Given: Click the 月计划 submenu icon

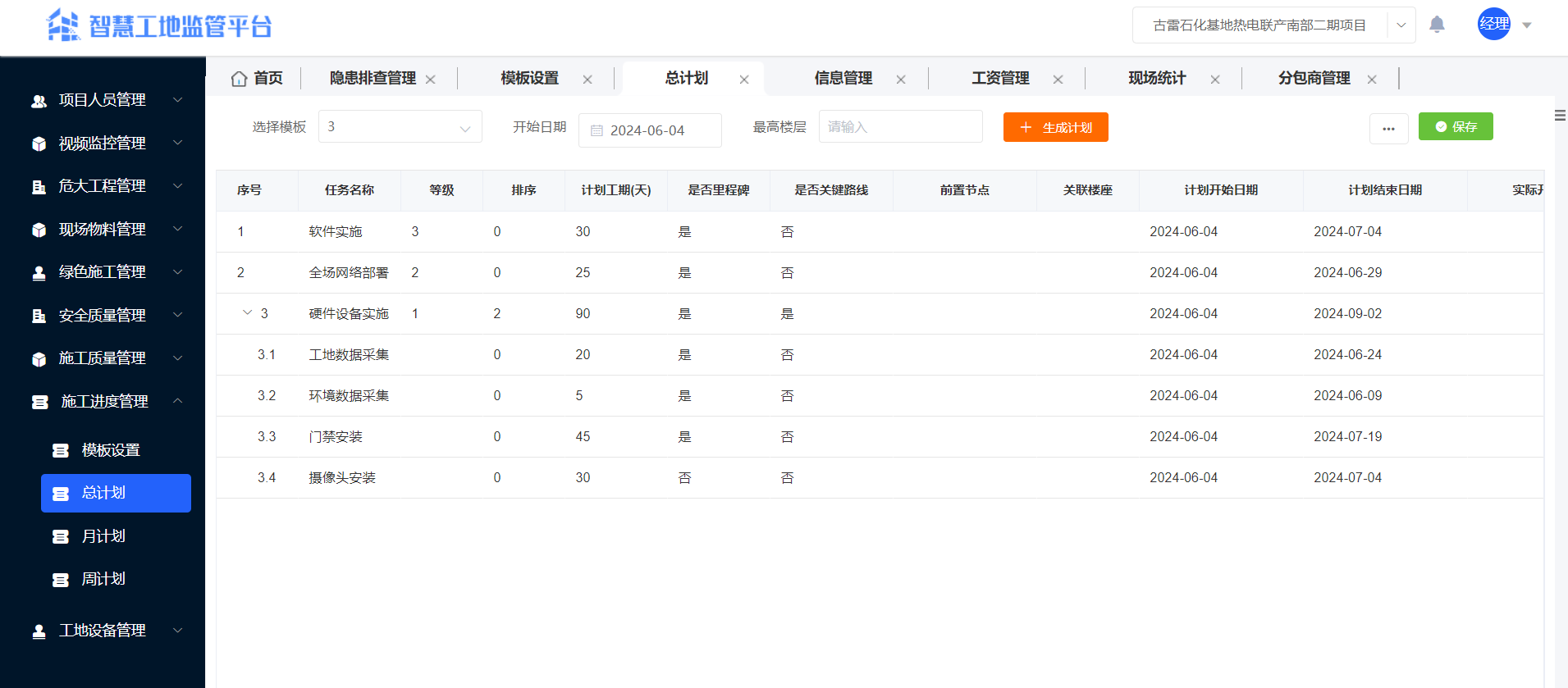Looking at the screenshot, I should click(x=61, y=536).
